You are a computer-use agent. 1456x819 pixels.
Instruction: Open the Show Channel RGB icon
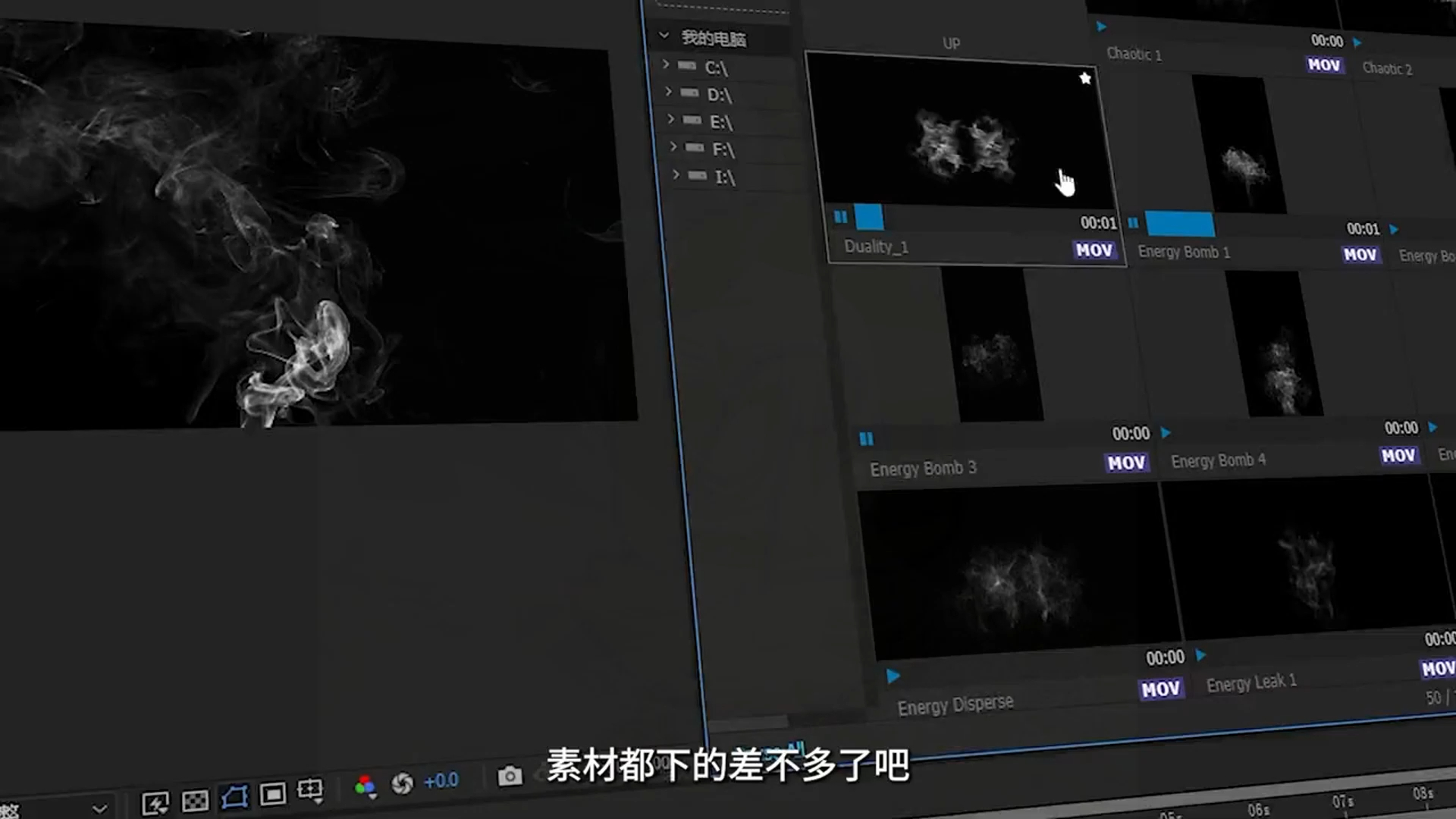(x=365, y=783)
